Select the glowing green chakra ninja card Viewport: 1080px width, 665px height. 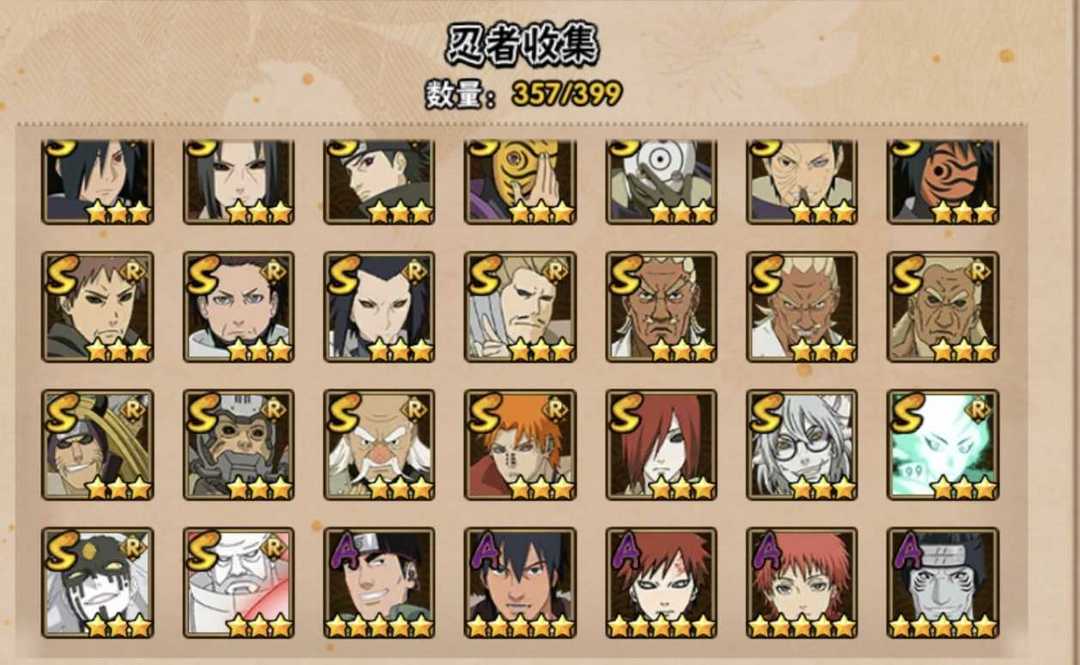tap(943, 444)
